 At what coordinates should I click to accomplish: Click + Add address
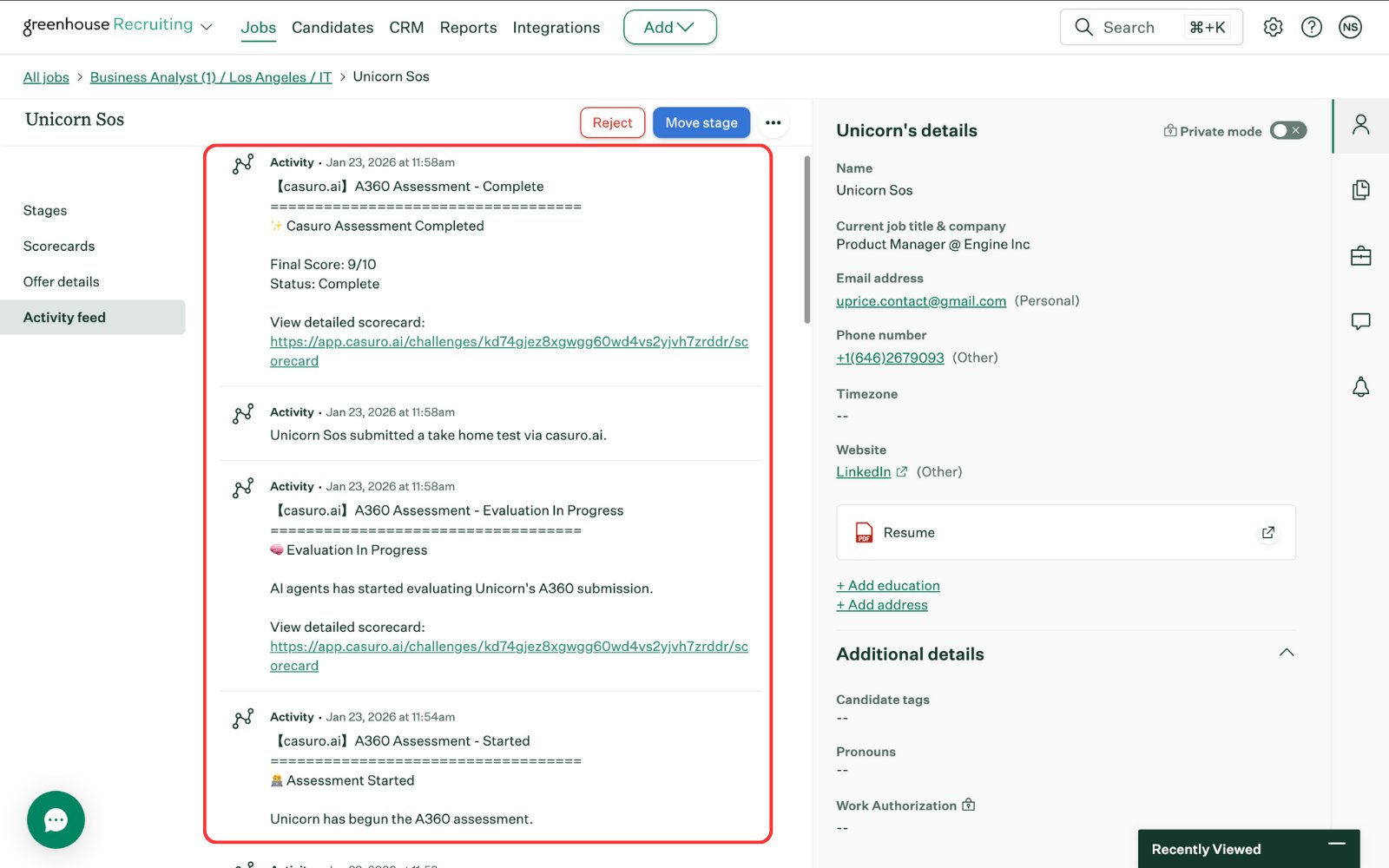882,605
